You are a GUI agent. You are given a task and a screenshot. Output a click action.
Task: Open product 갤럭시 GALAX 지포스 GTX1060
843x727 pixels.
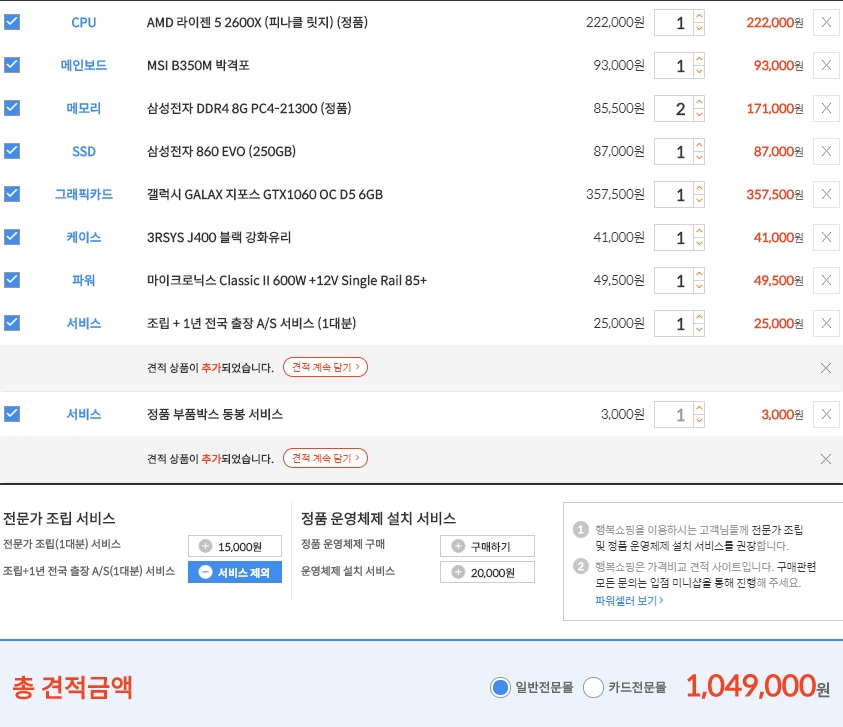click(x=265, y=195)
